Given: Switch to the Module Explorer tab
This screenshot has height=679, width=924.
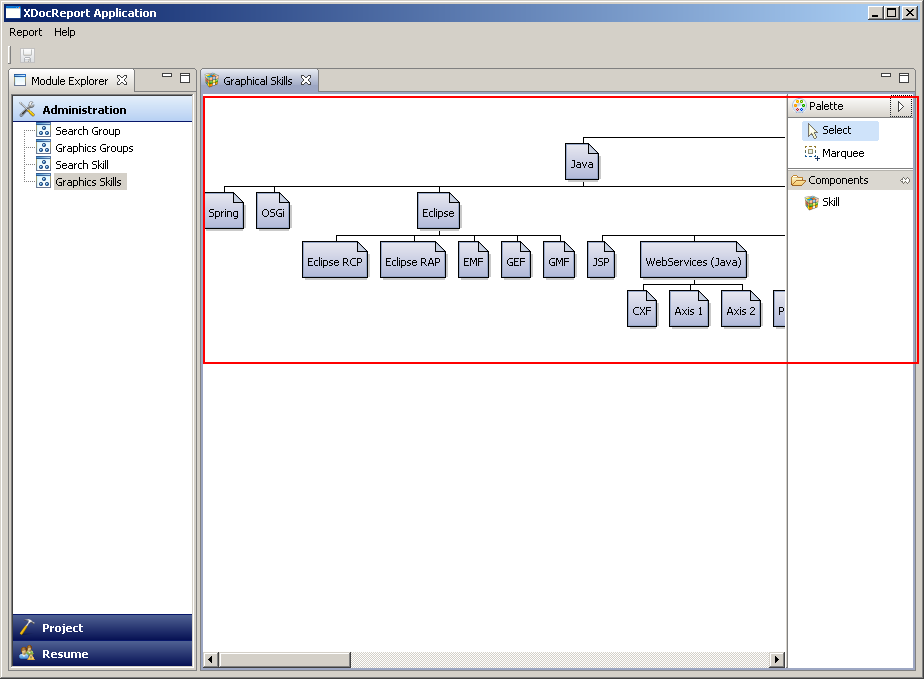Looking at the screenshot, I should 70,81.
